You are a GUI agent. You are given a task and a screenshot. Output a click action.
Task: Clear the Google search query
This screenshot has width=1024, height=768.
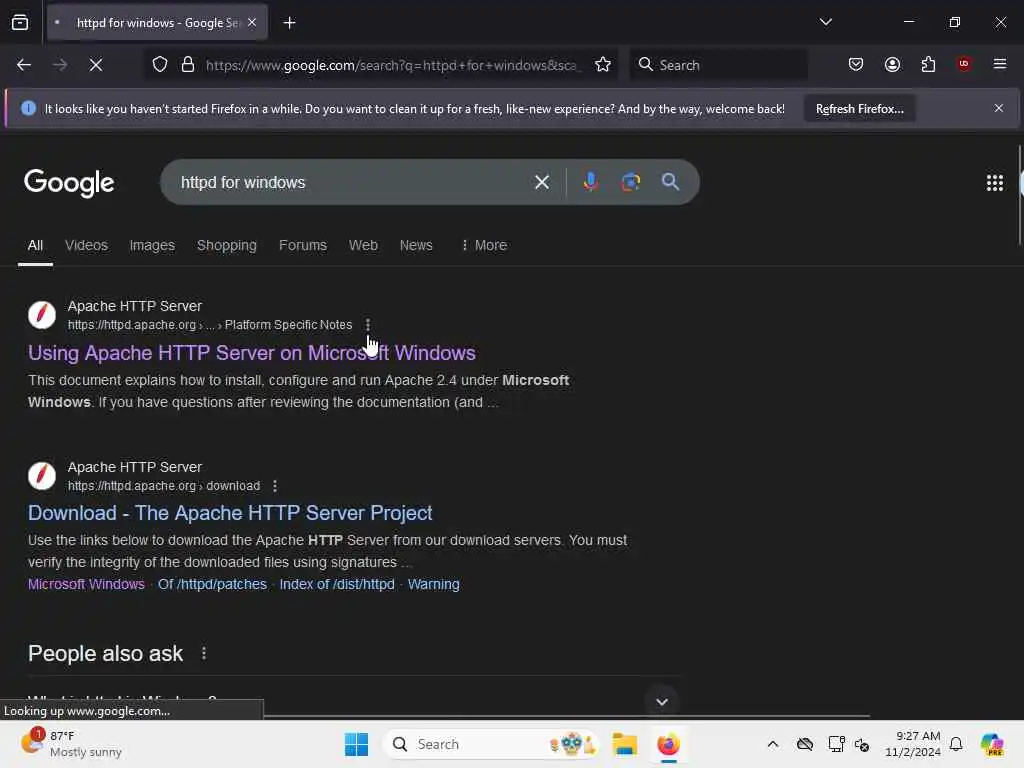click(x=541, y=182)
